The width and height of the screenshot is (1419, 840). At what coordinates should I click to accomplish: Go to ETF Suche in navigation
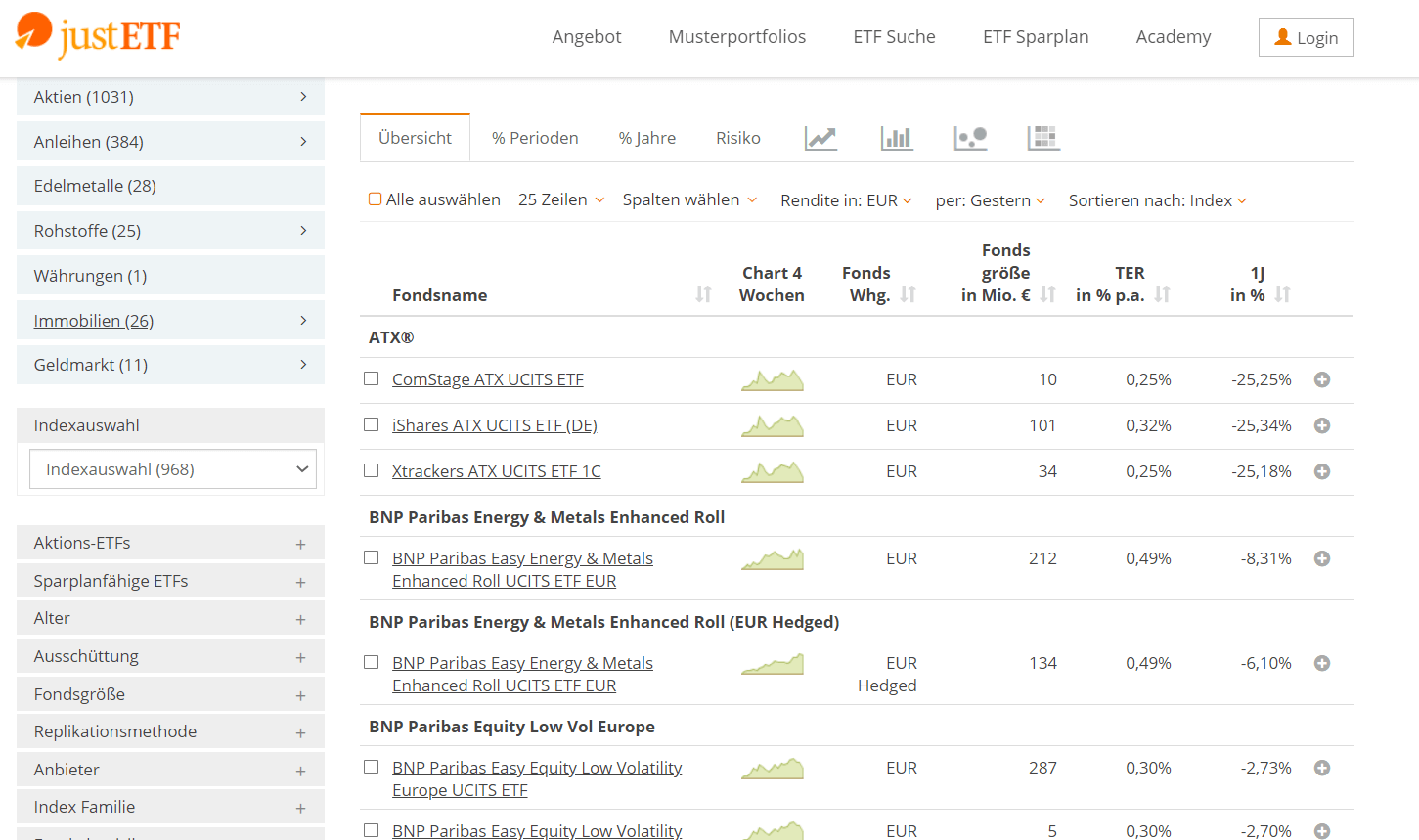(894, 37)
